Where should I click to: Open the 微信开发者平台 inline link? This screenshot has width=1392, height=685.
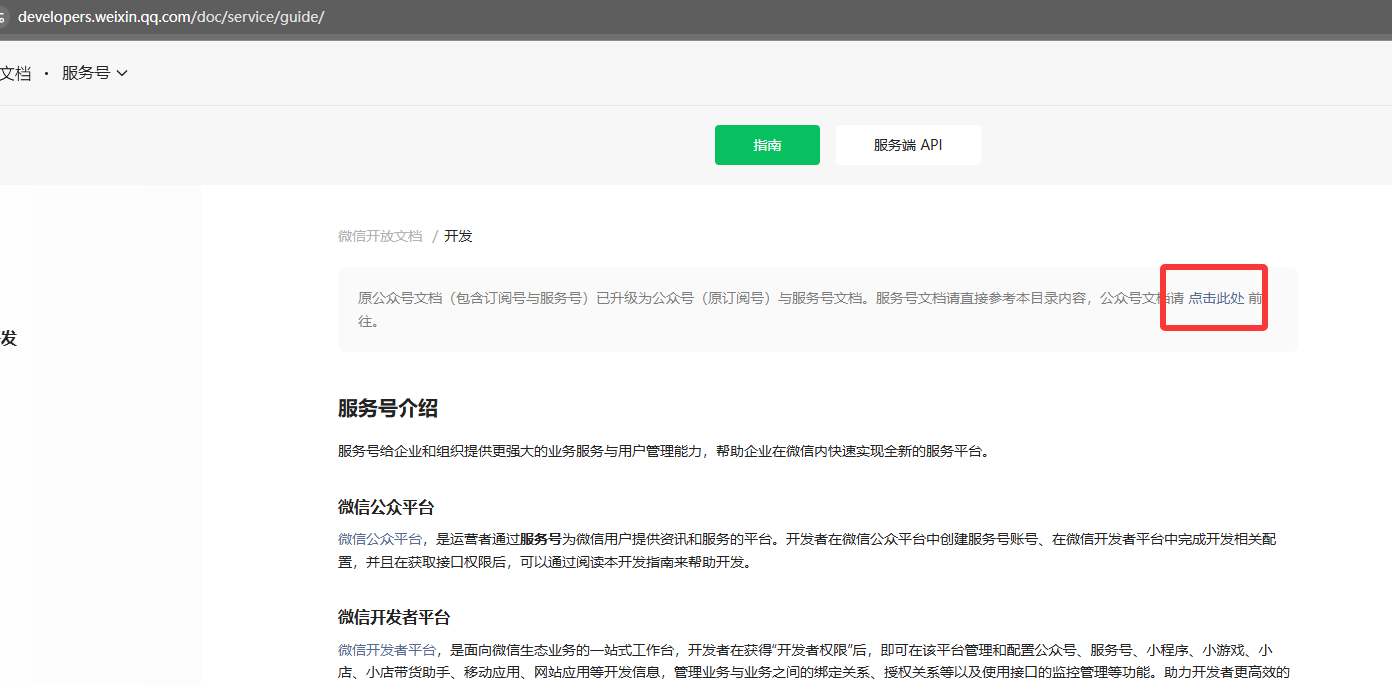point(387,650)
